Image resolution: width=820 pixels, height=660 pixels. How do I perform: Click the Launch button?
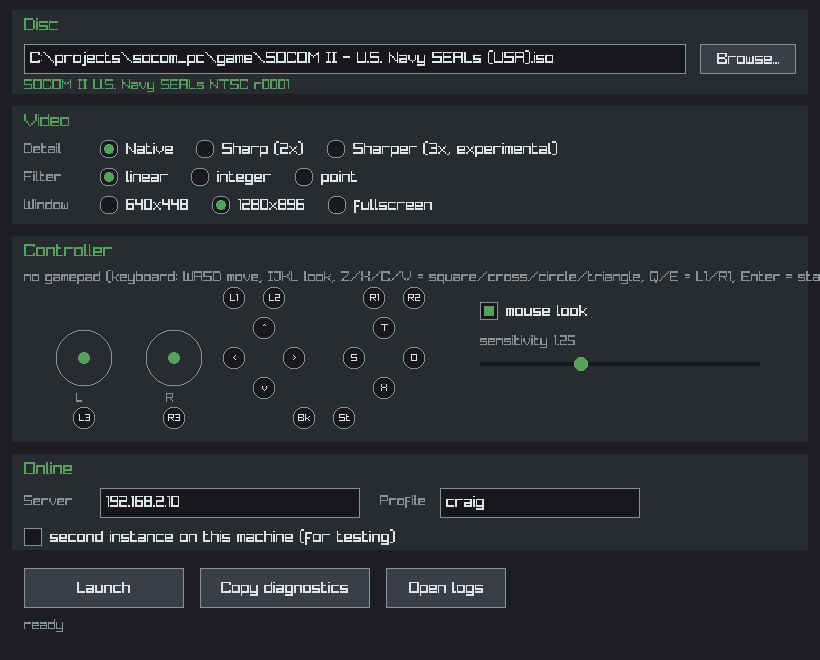104,588
